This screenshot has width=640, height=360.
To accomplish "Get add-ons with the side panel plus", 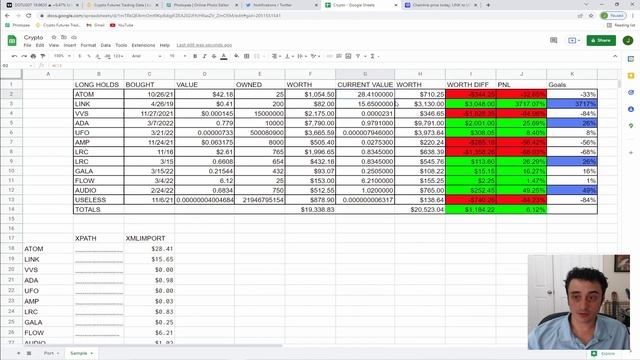I will coord(631,153).
